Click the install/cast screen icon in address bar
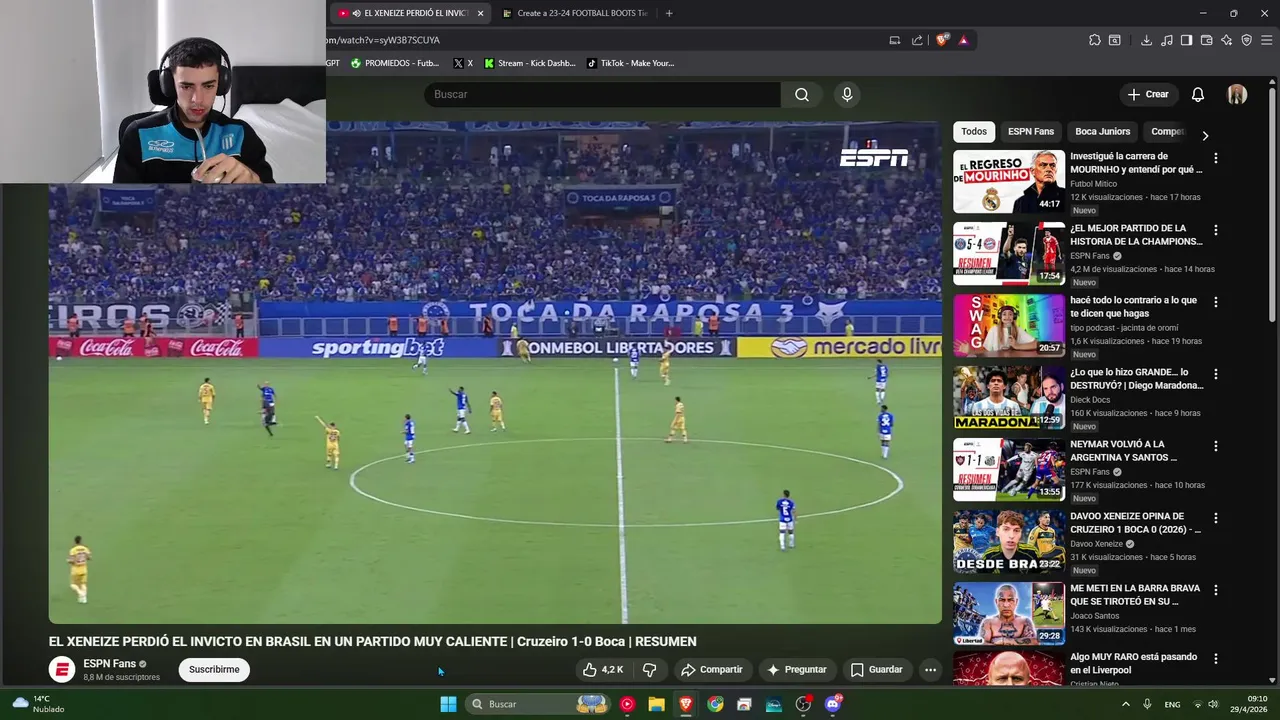 click(x=894, y=40)
